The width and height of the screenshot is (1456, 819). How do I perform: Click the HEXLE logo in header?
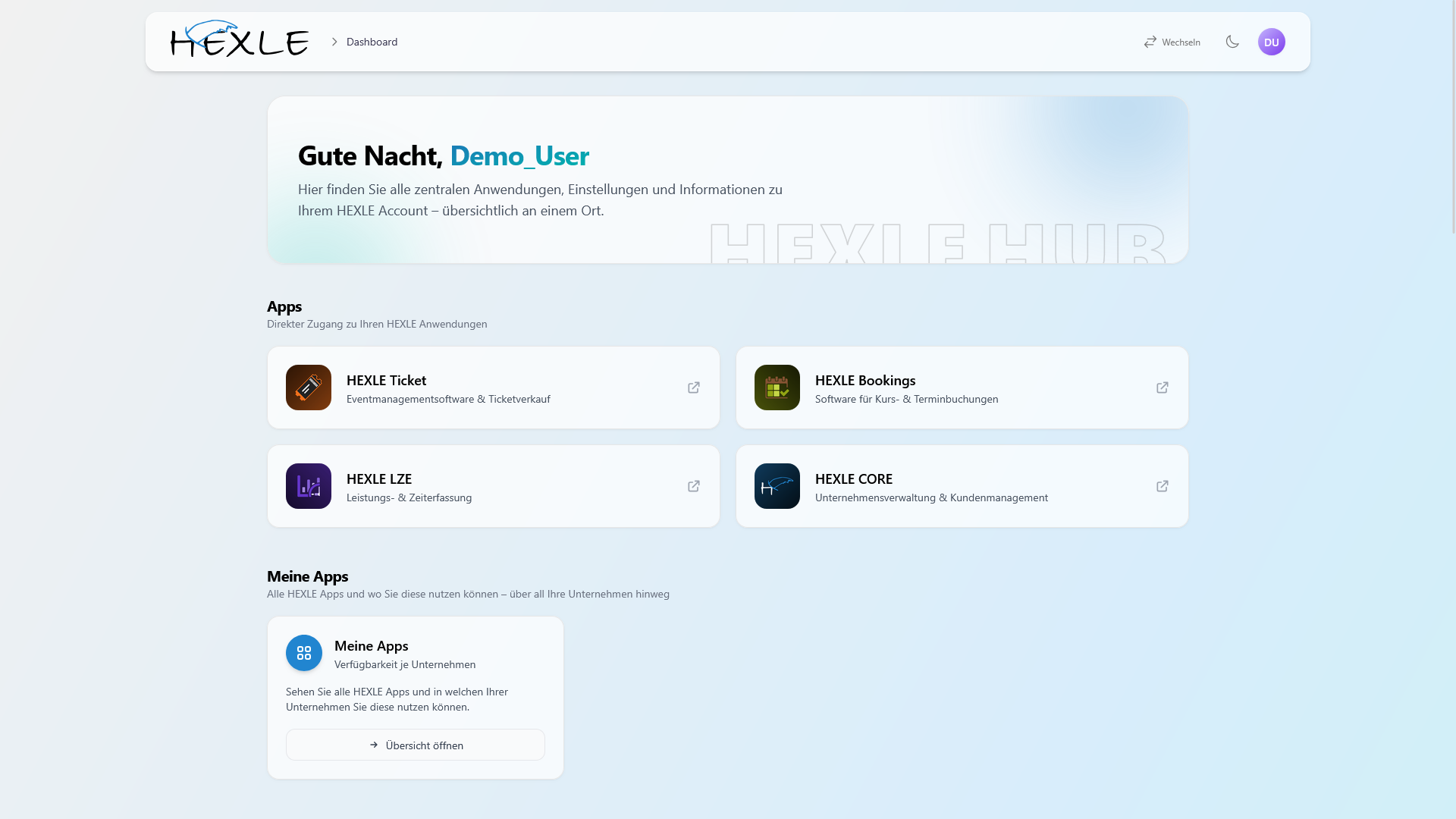[240, 39]
